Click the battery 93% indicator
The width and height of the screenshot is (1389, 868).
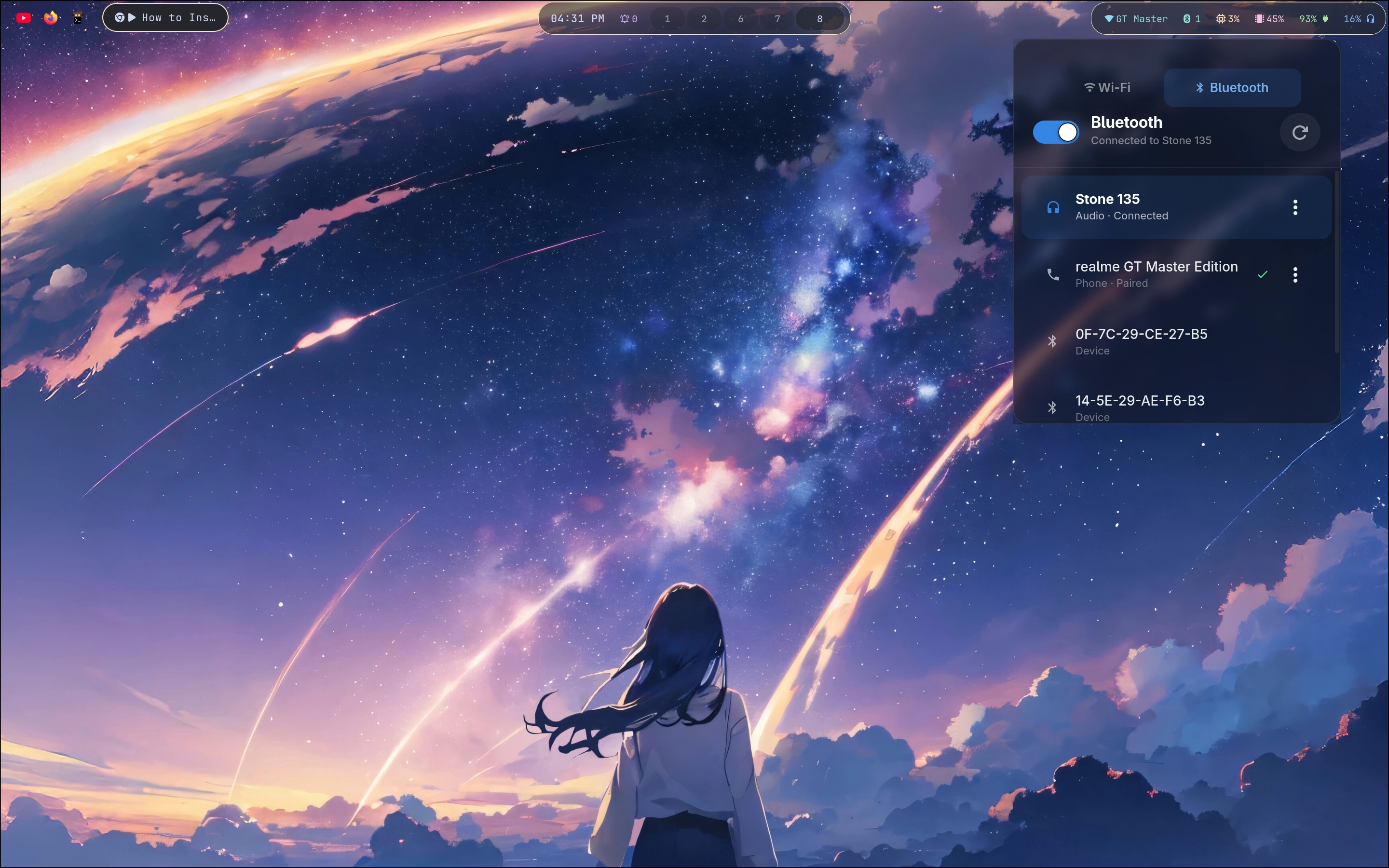point(1313,18)
